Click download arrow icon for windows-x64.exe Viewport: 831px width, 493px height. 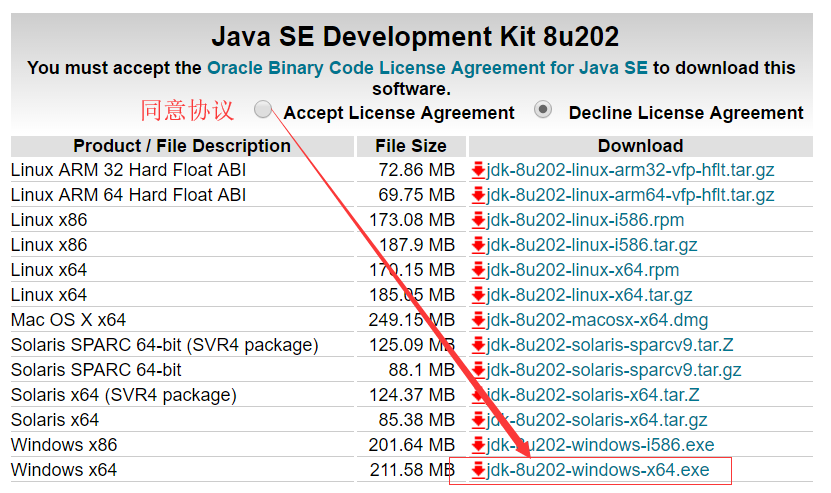click(x=479, y=470)
